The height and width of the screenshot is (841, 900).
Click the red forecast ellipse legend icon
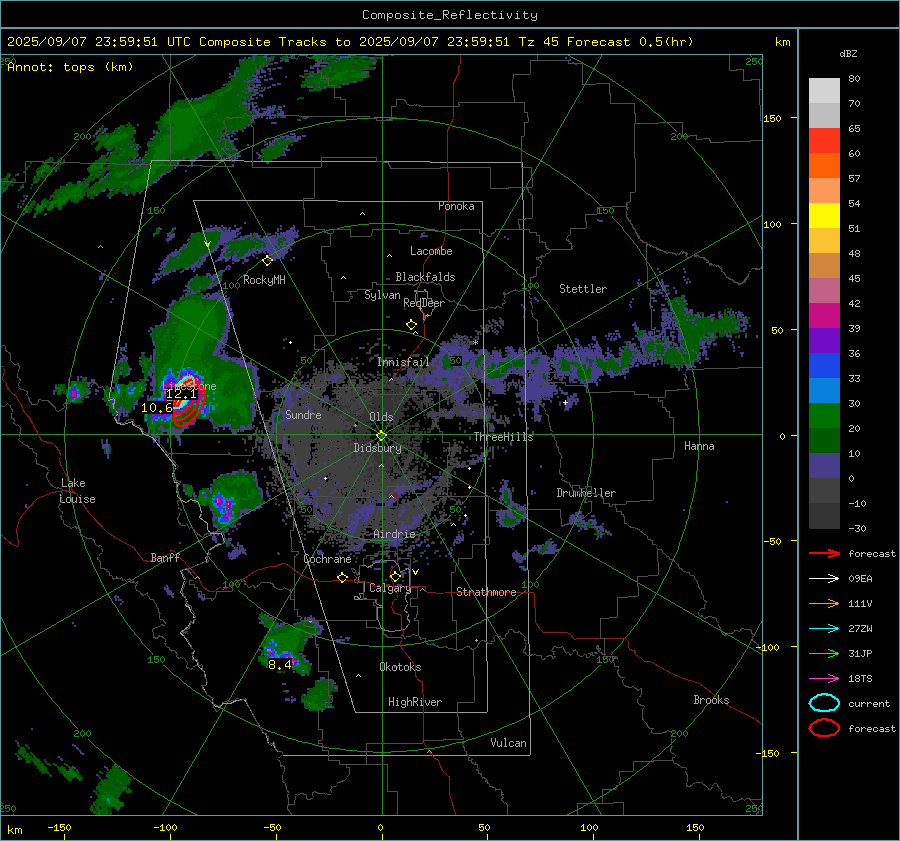tap(824, 728)
